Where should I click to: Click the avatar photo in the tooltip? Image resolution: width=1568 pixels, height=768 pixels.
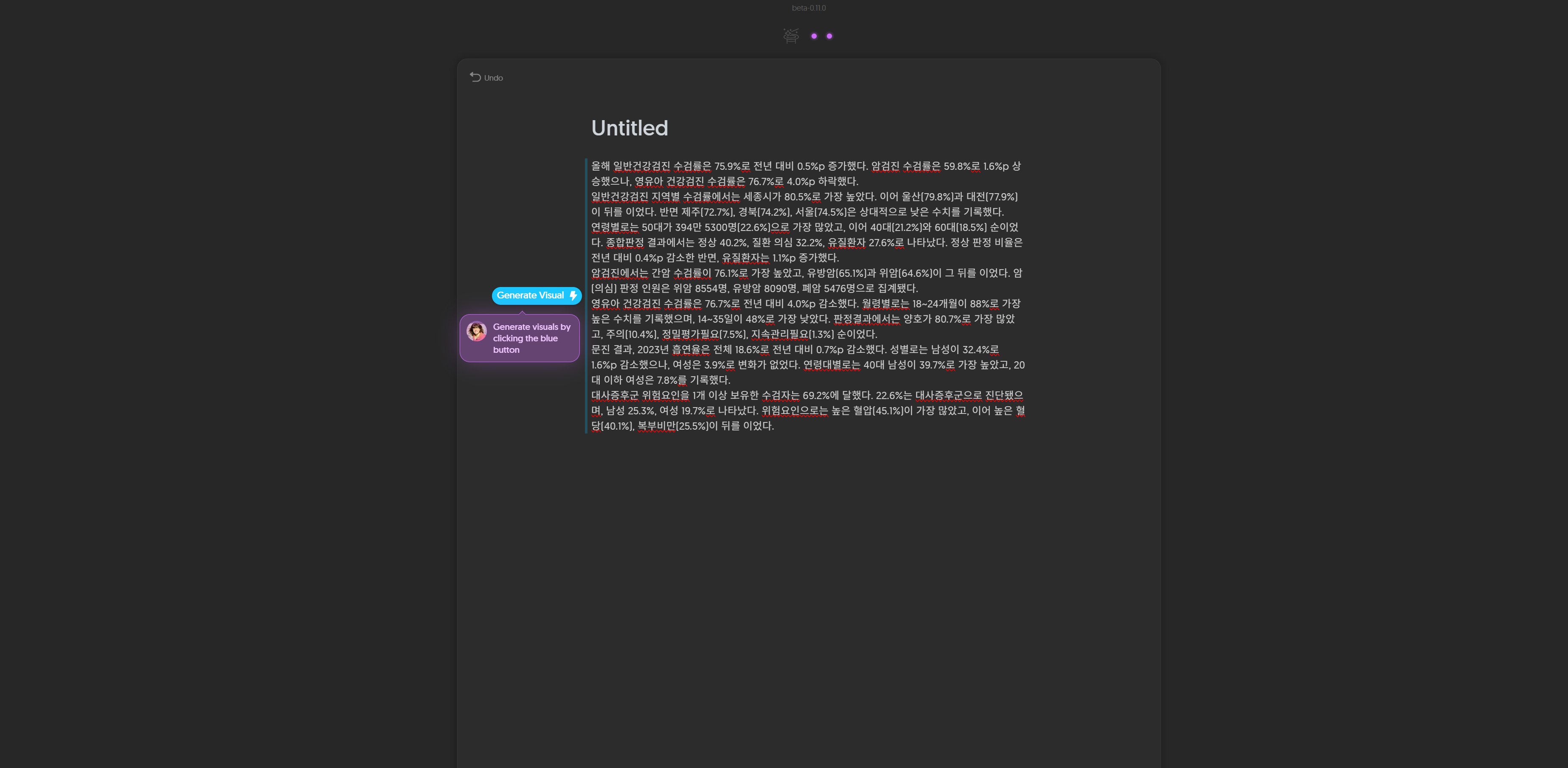(476, 331)
